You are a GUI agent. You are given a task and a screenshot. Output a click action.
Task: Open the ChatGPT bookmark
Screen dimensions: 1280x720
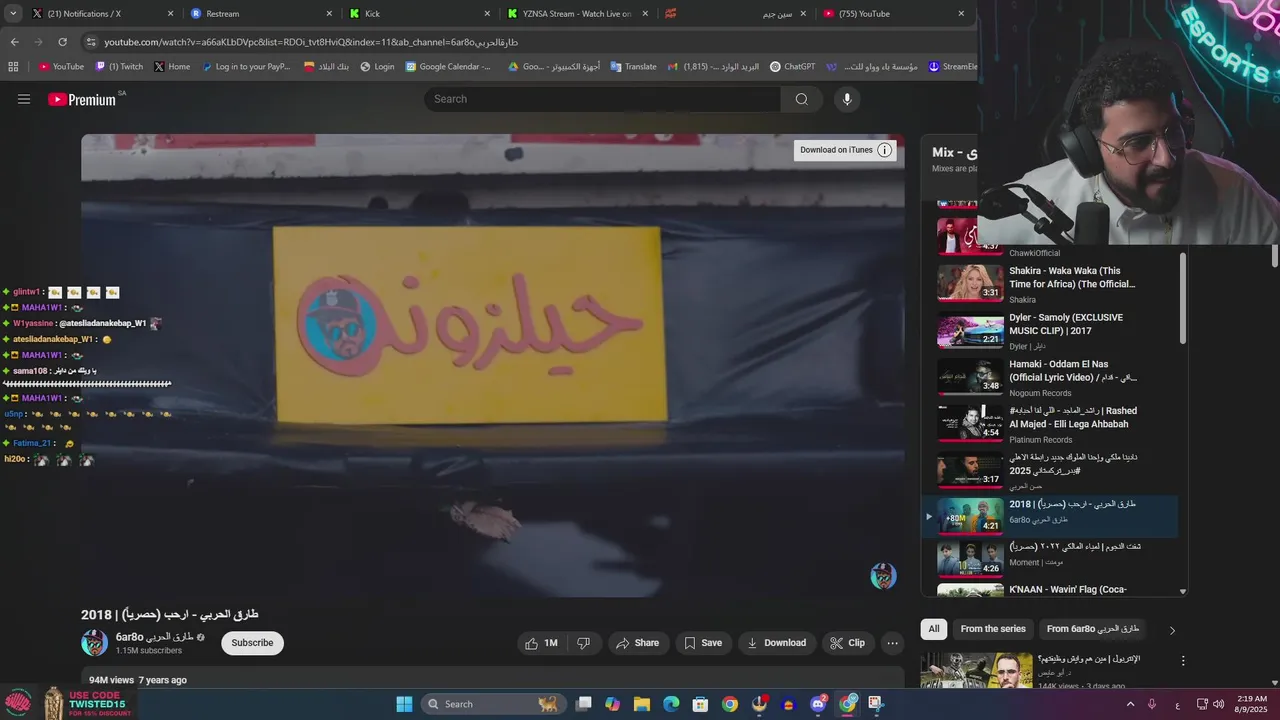click(x=792, y=67)
